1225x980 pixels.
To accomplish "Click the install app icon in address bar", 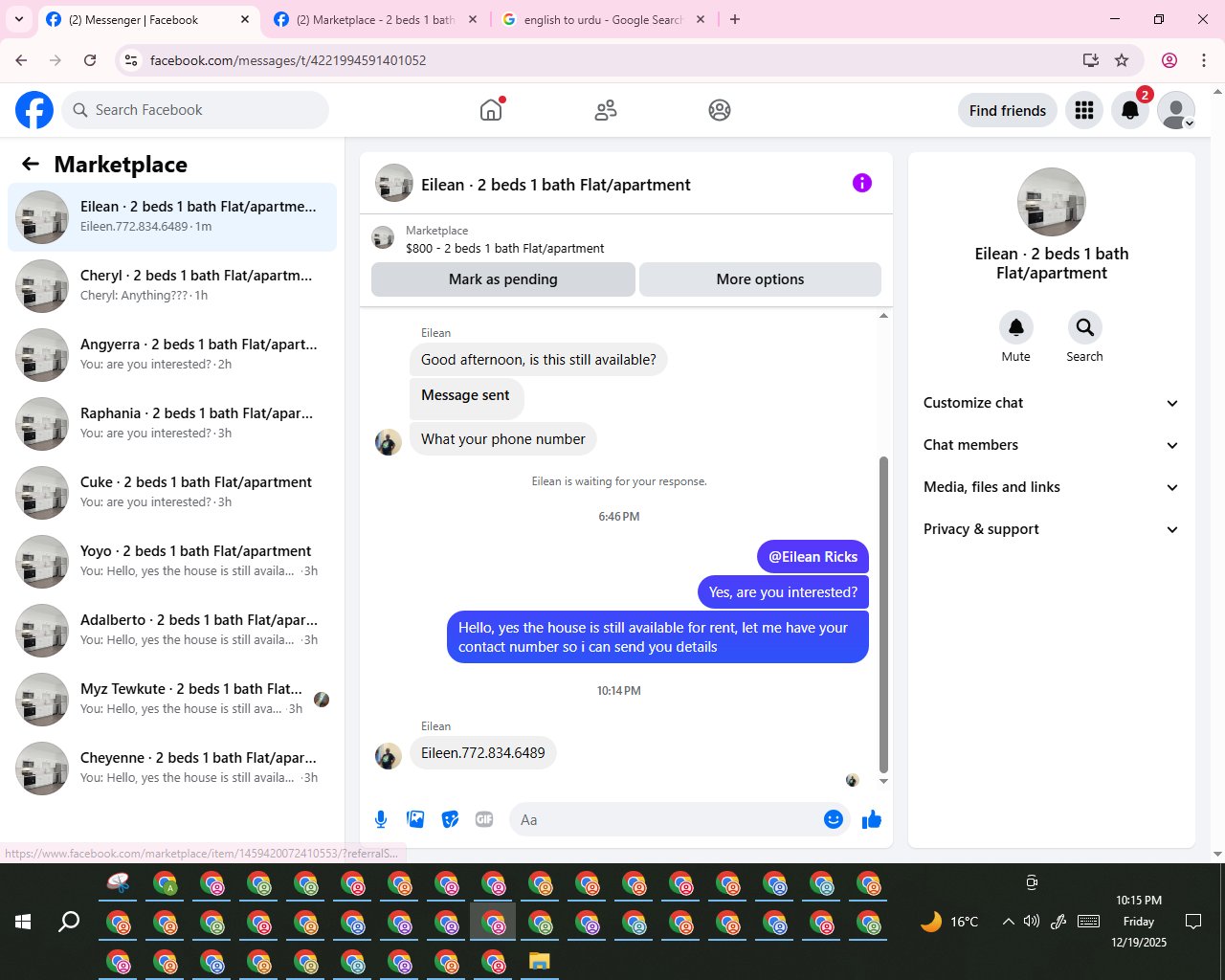I will coord(1090,60).
